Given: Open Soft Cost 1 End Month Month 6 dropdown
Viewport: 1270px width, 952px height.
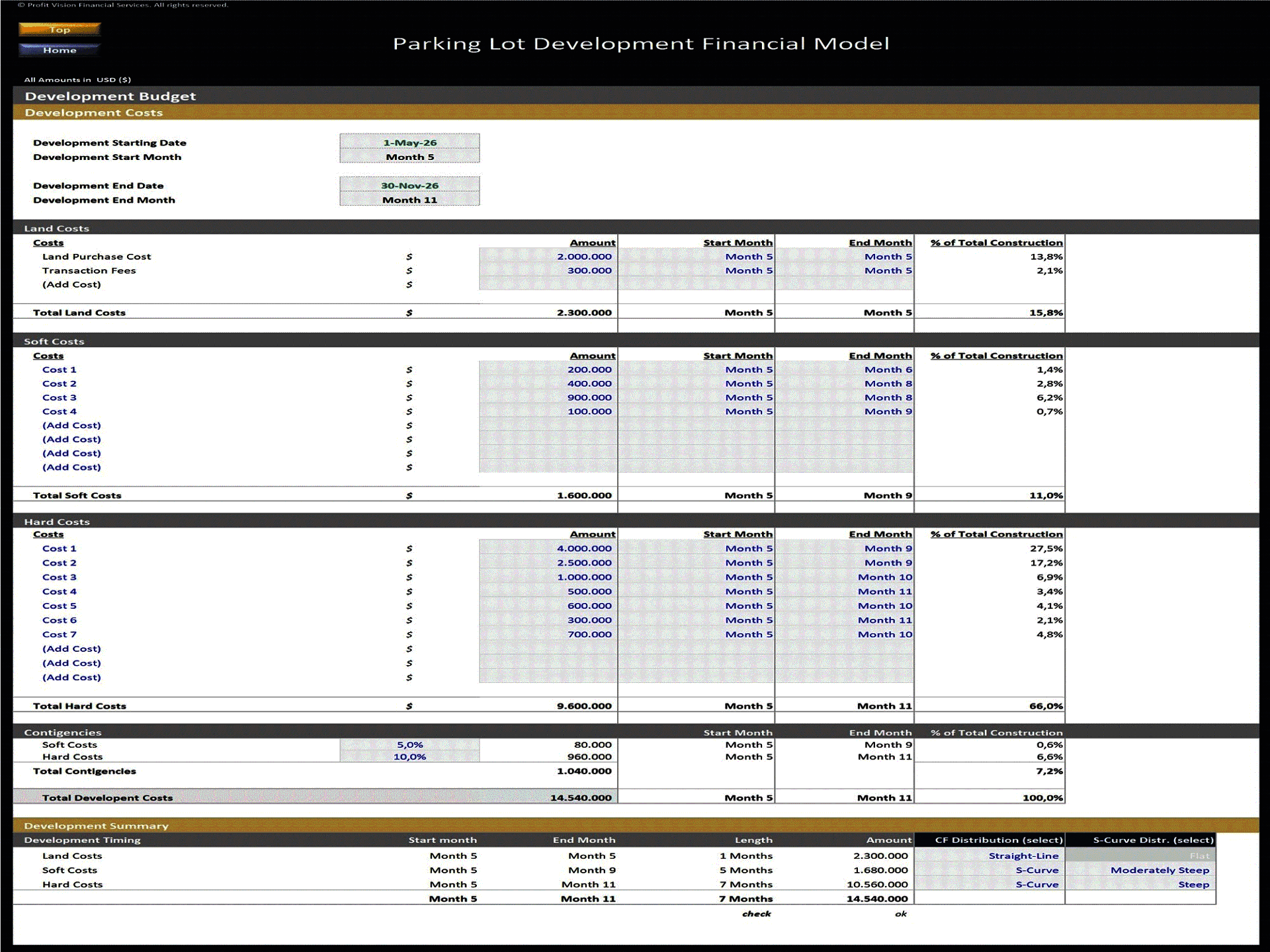Looking at the screenshot, I should tap(845, 370).
